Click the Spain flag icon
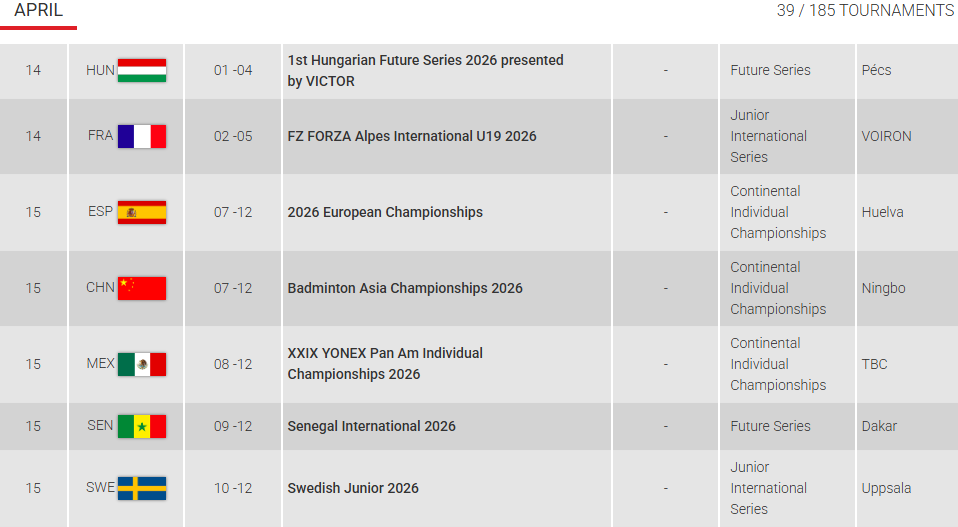Screen dimensions: 958x527 (x=141, y=212)
